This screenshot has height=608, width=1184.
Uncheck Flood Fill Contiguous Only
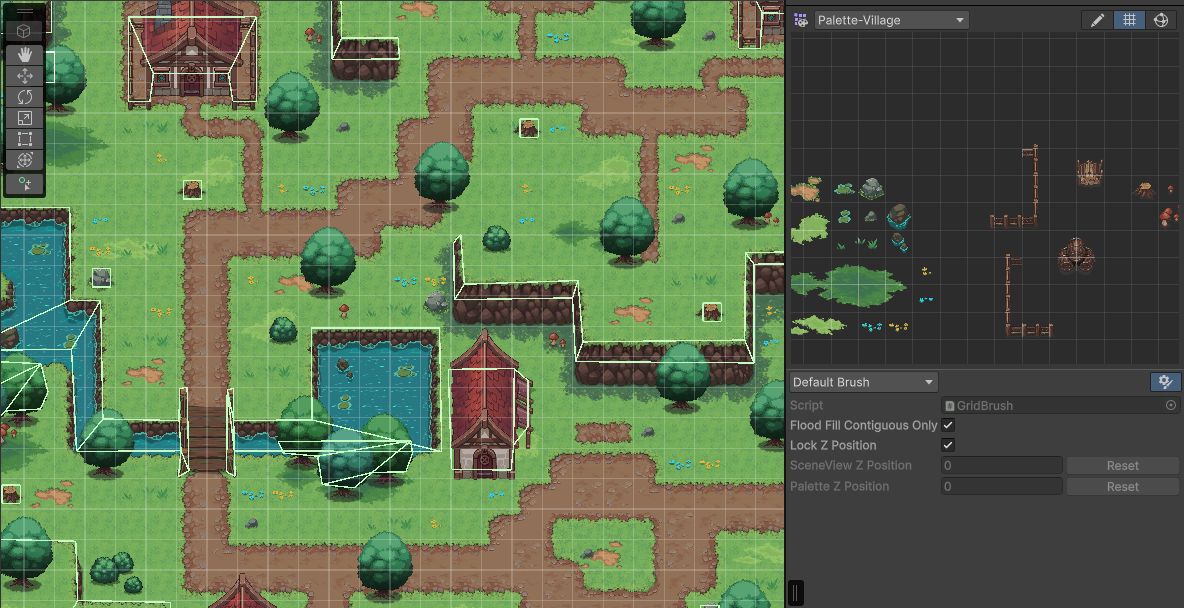pyautogui.click(x=948, y=425)
